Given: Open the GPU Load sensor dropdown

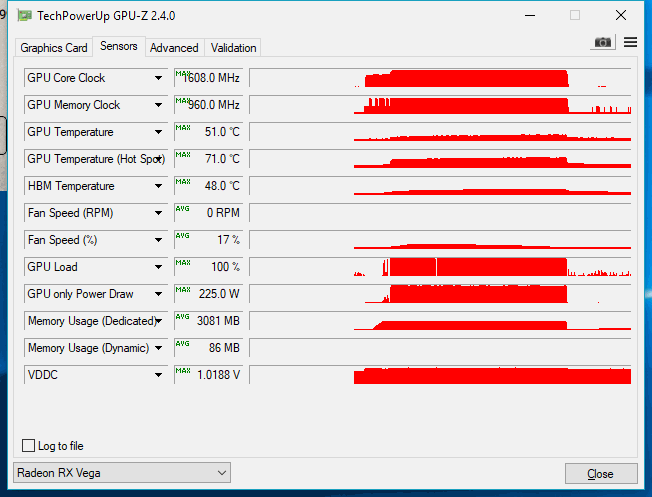Looking at the screenshot, I should coord(158,267).
